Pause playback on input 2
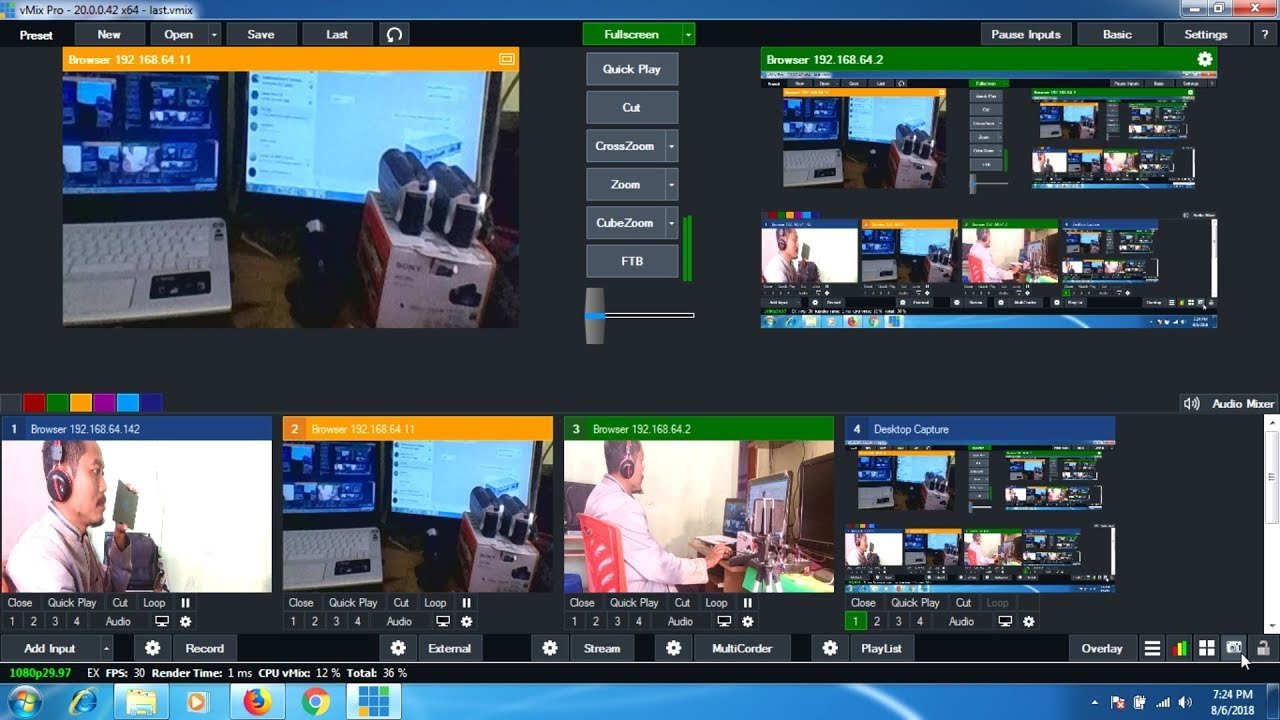The image size is (1280, 720). (x=466, y=603)
